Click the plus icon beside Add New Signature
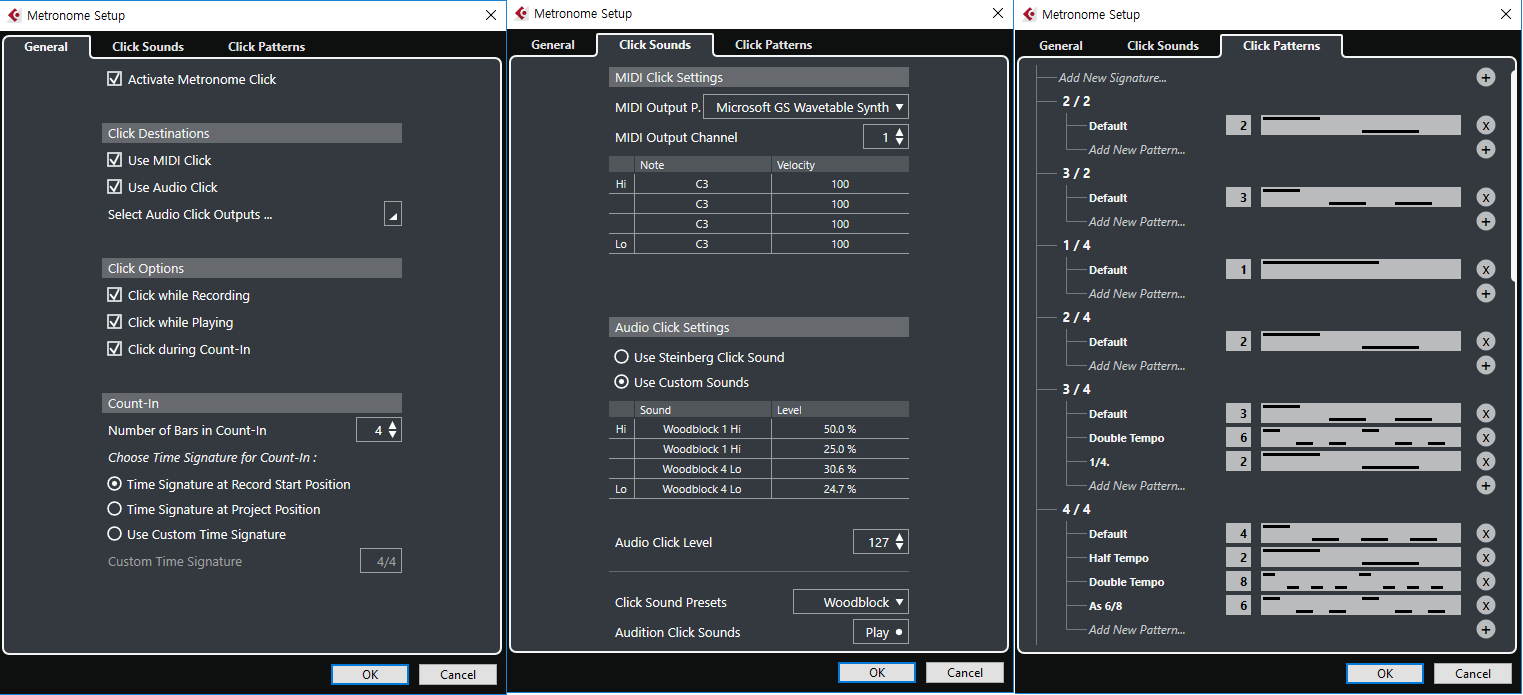The width and height of the screenshot is (1523, 695). pyautogui.click(x=1485, y=78)
